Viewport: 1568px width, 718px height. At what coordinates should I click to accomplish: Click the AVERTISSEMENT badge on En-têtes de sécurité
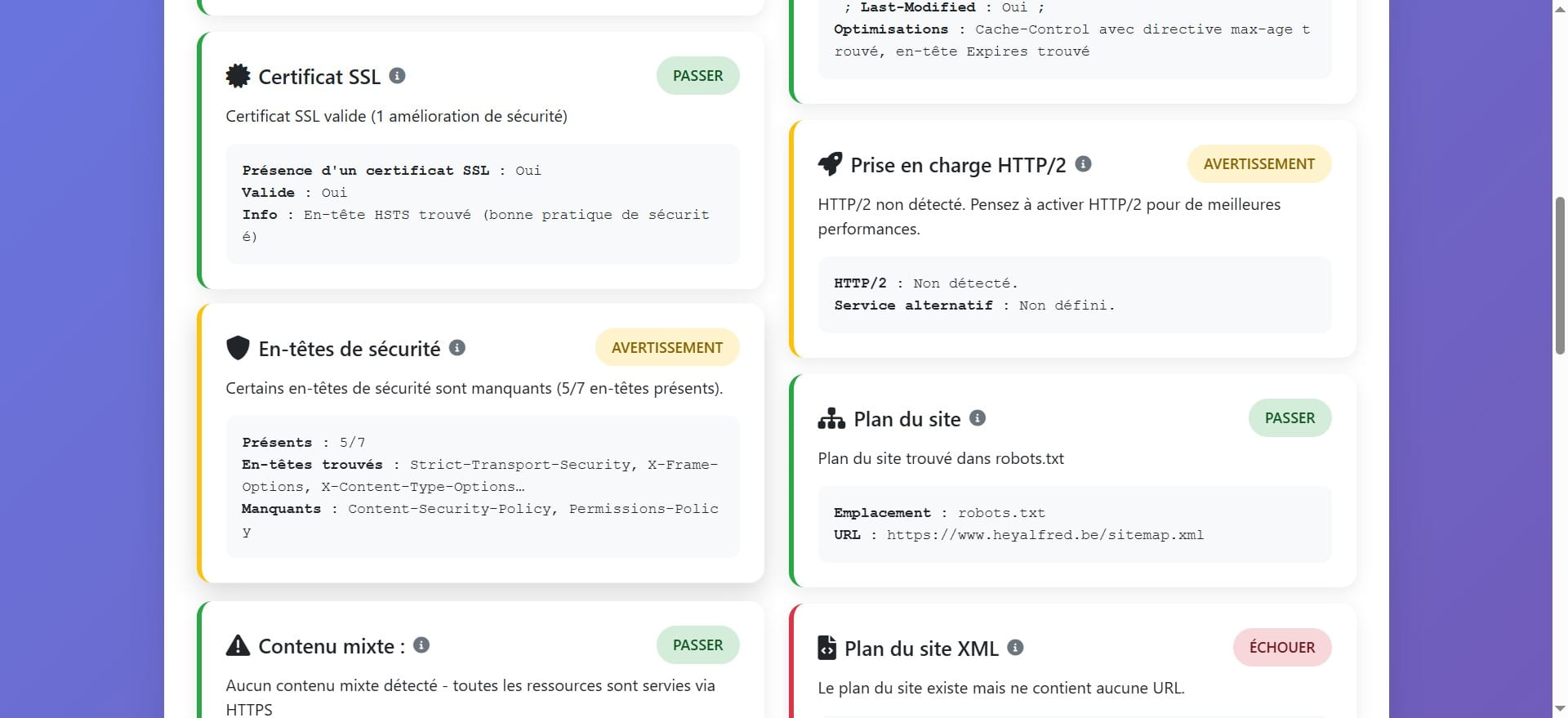[x=667, y=346]
